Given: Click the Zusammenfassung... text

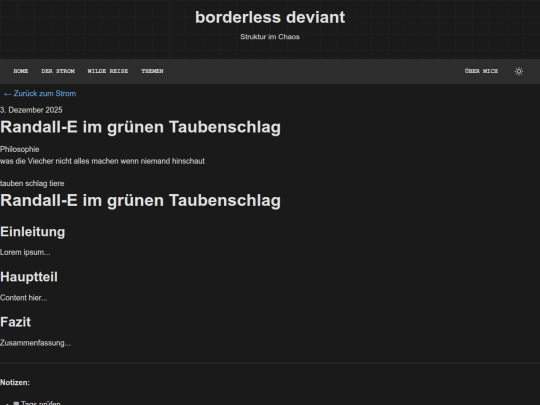Looking at the screenshot, I should tap(35, 343).
